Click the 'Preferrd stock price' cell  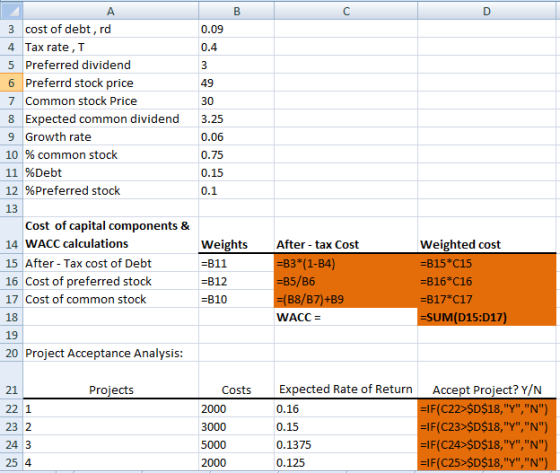pos(111,83)
